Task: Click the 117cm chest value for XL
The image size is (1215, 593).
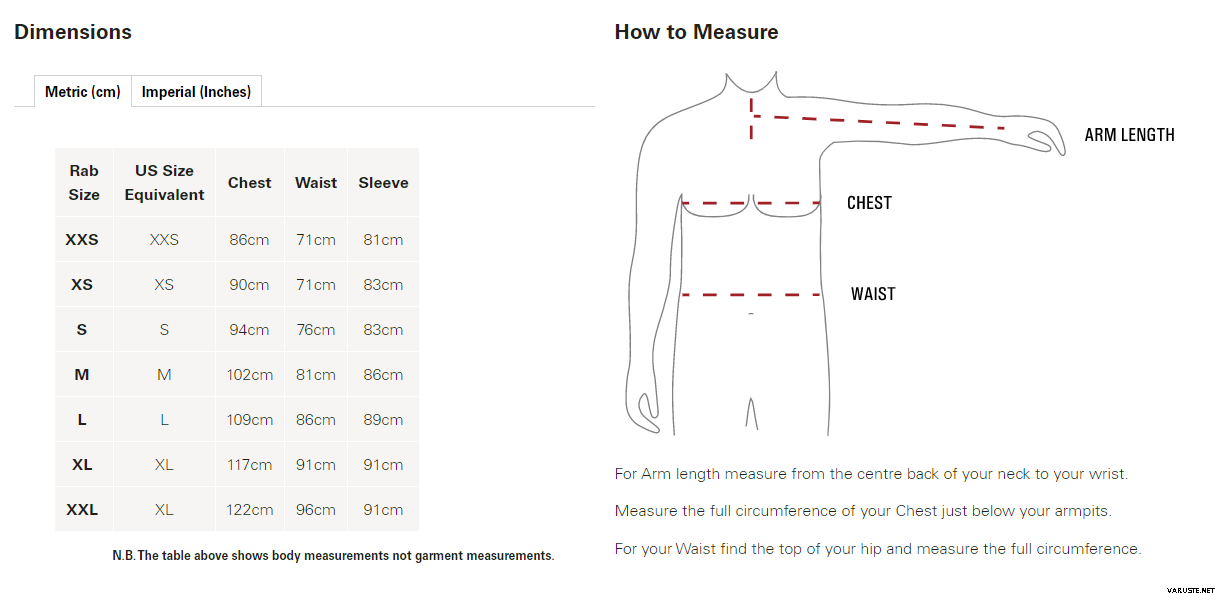Action: [x=250, y=465]
